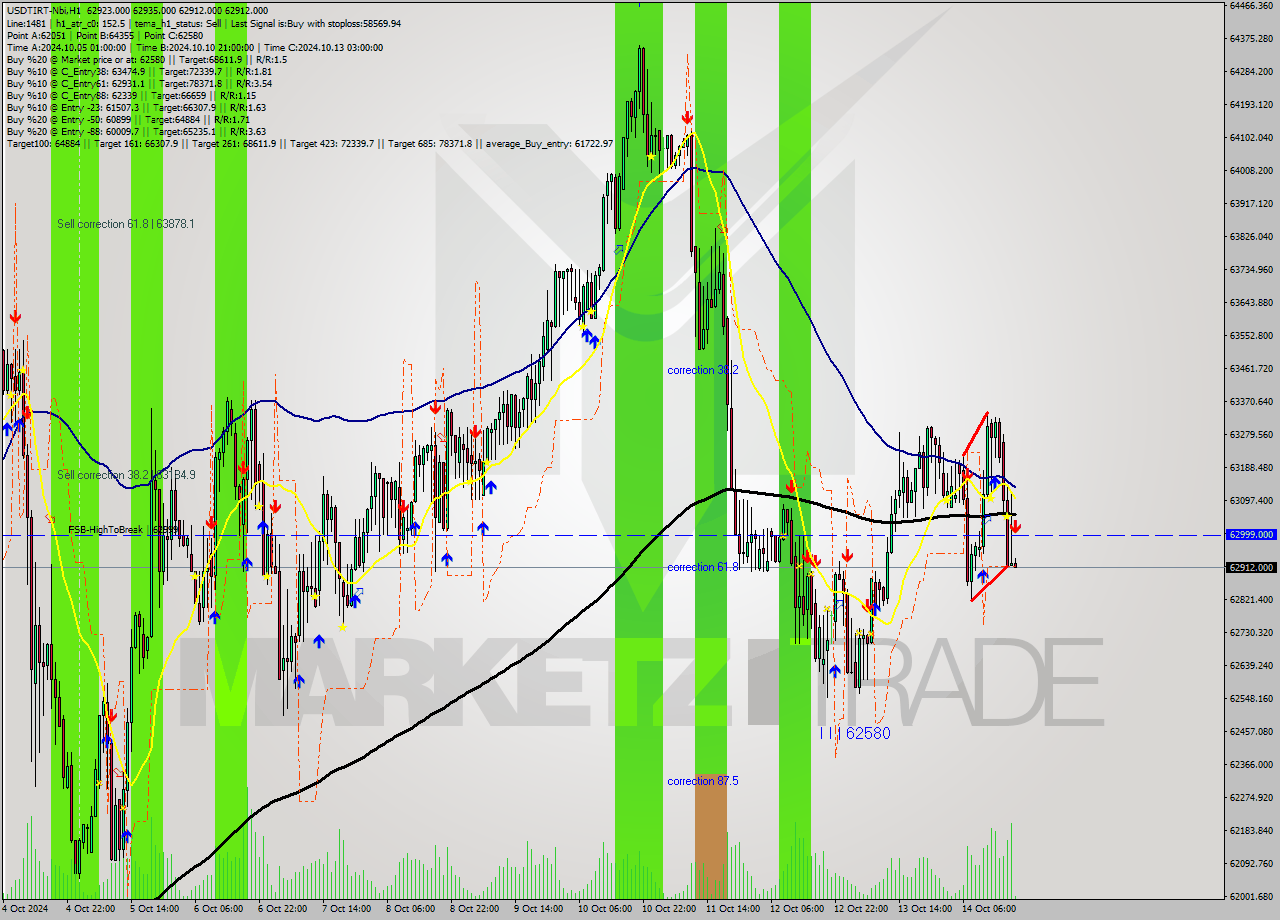This screenshot has width=1280, height=920.
Task: Click the 'Line:1481' indicator status line
Action: click(204, 23)
